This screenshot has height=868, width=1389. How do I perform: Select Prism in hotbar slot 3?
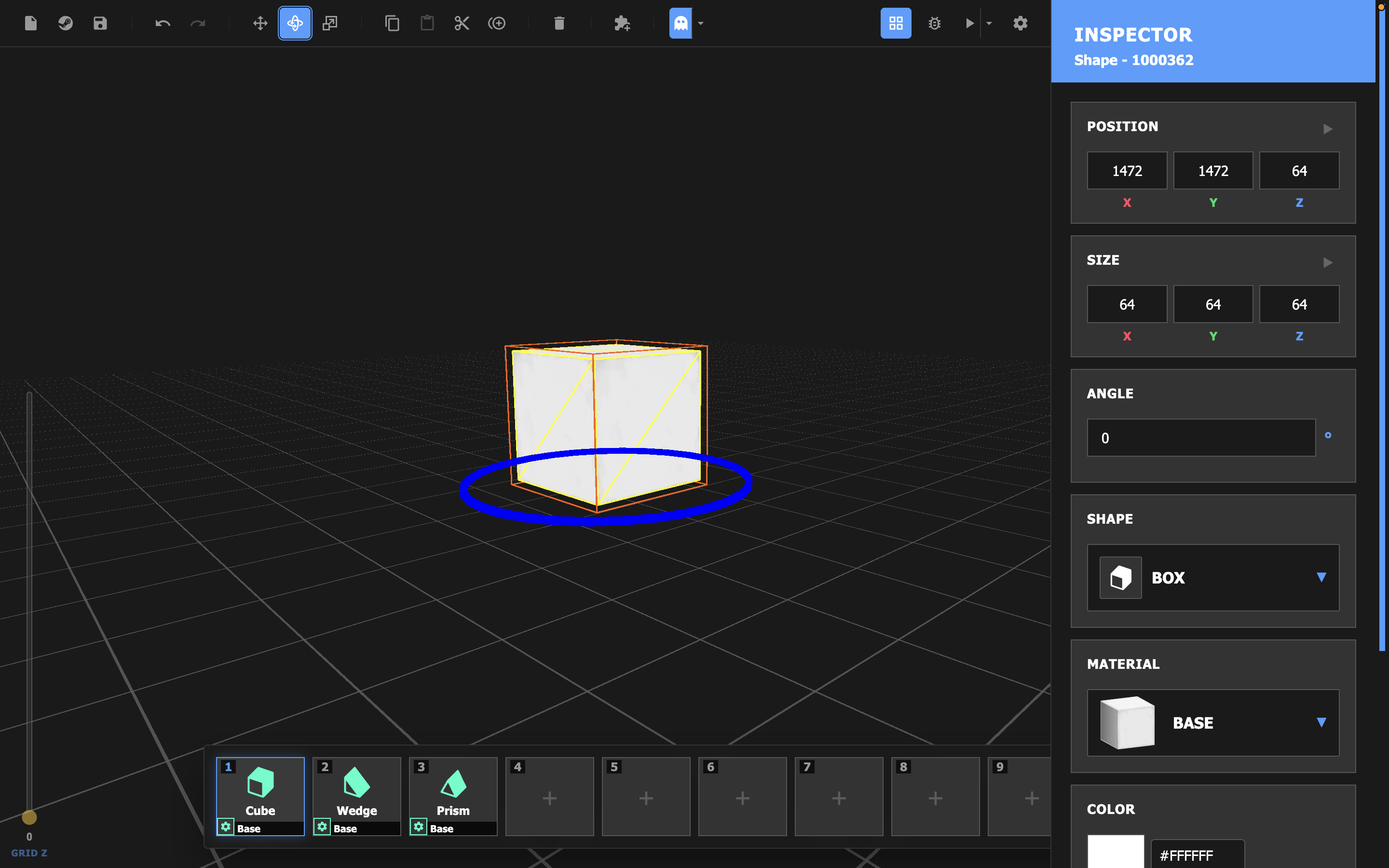pyautogui.click(x=453, y=796)
